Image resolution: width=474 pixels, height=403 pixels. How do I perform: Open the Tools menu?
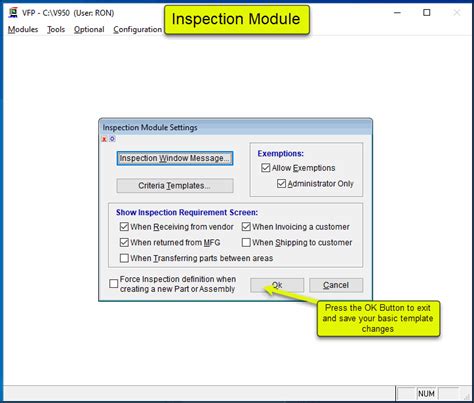click(x=56, y=30)
